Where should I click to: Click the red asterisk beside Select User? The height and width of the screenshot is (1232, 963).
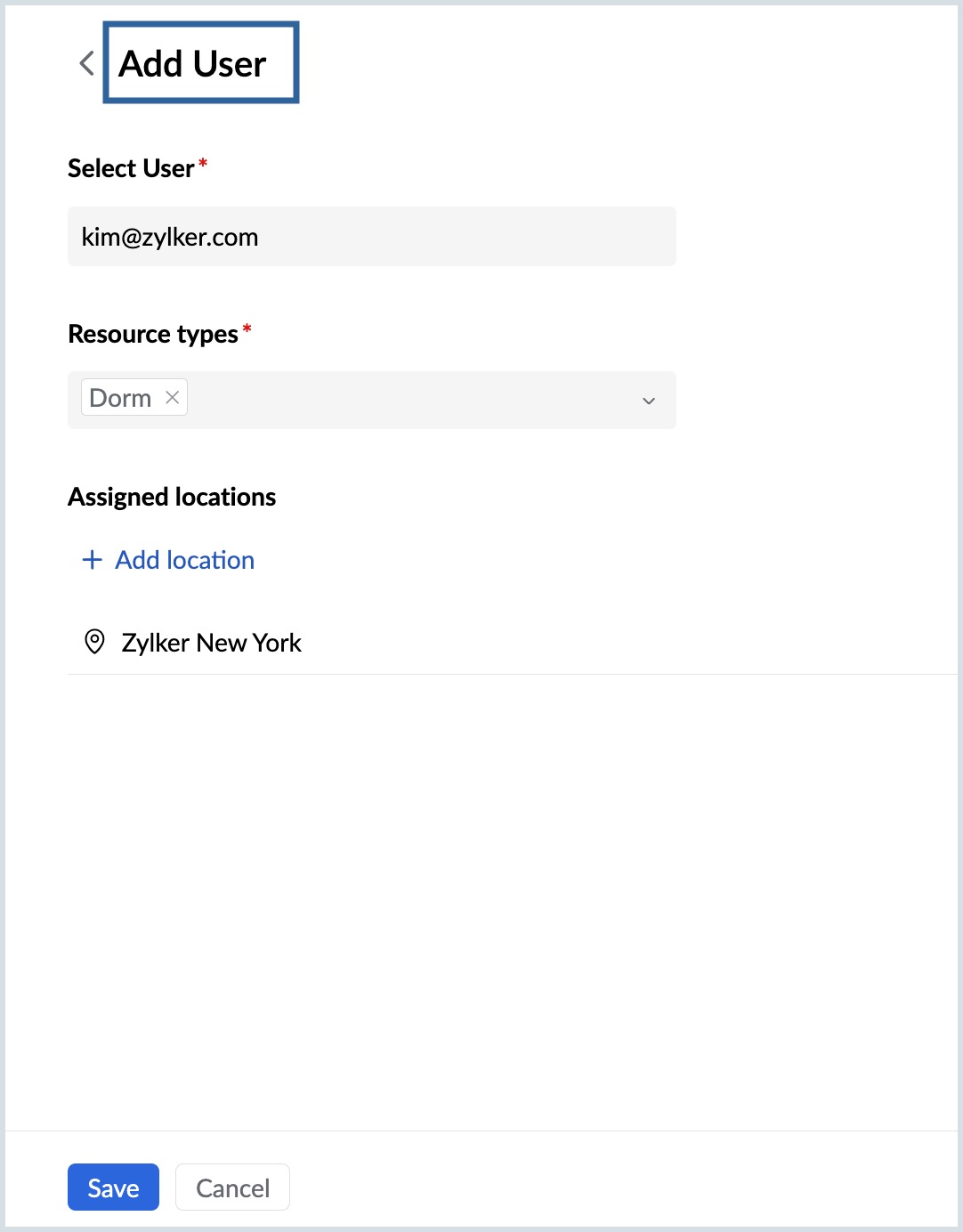(x=203, y=163)
